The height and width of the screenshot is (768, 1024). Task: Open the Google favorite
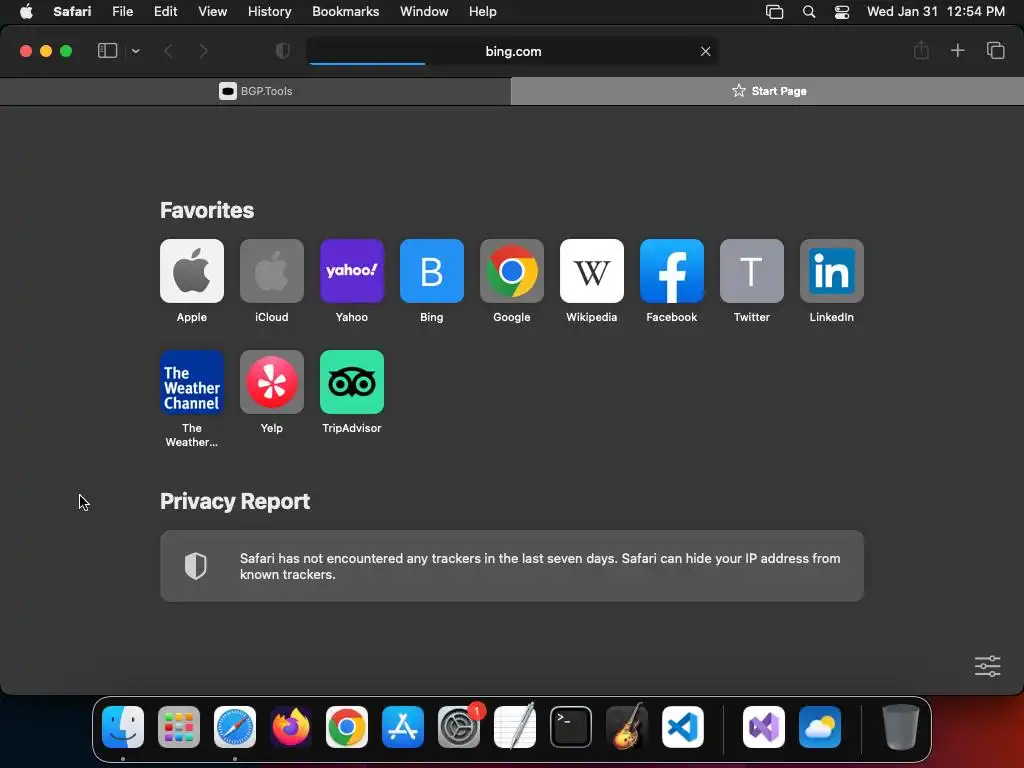tap(511, 271)
